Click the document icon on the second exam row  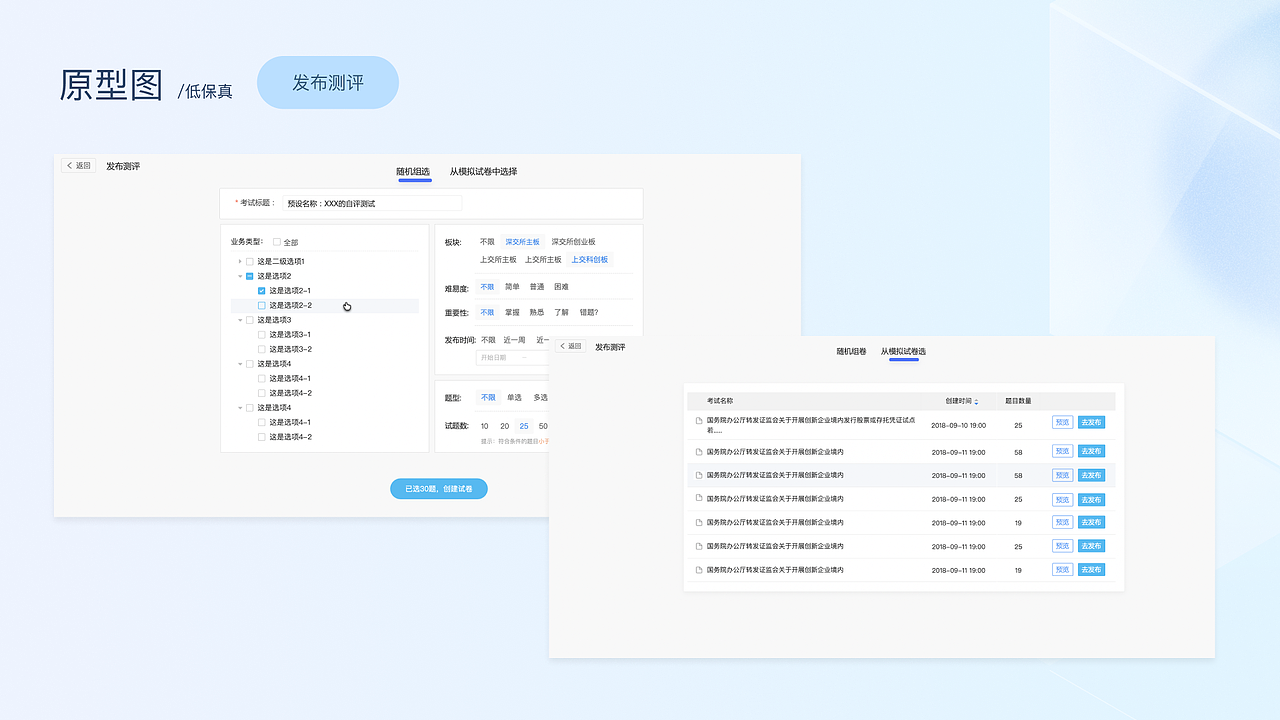click(698, 452)
